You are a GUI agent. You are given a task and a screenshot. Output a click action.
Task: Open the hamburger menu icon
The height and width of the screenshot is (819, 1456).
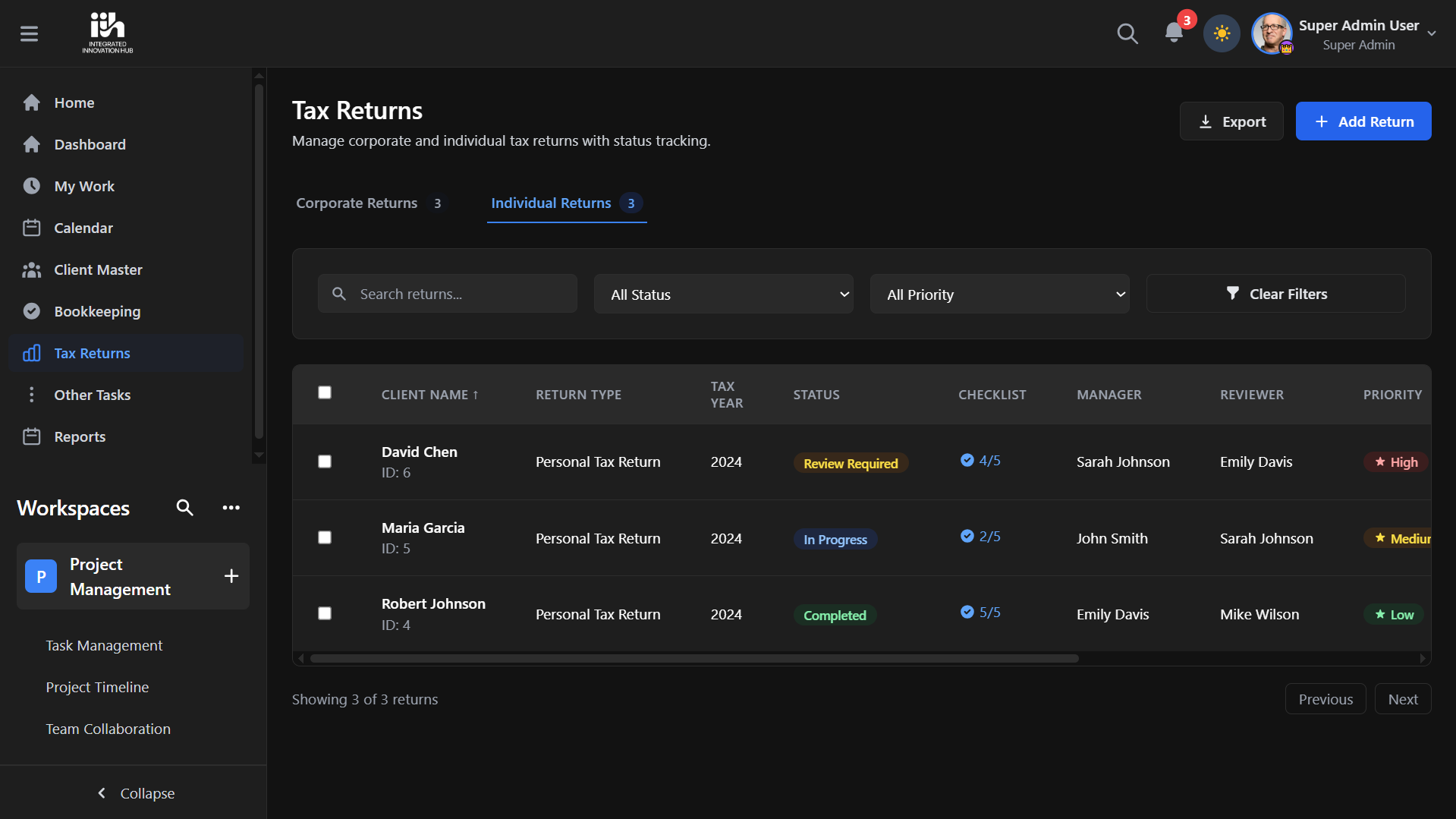point(29,33)
